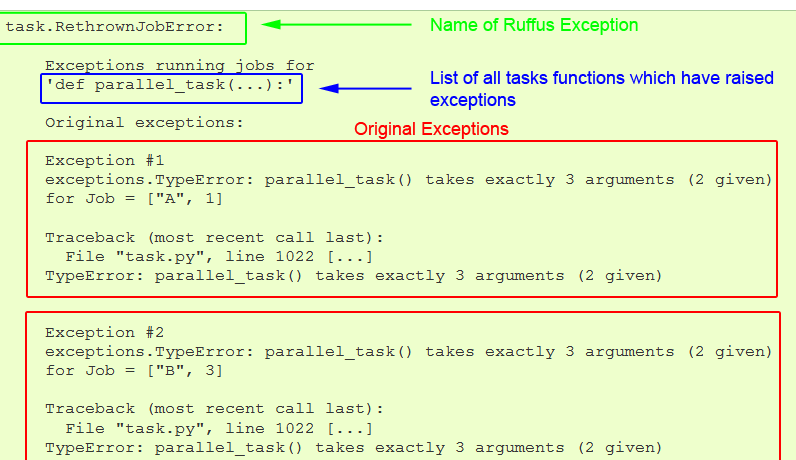Click the Traceback line in Exception #2
Image resolution: width=796 pixels, height=460 pixels.
point(214,409)
